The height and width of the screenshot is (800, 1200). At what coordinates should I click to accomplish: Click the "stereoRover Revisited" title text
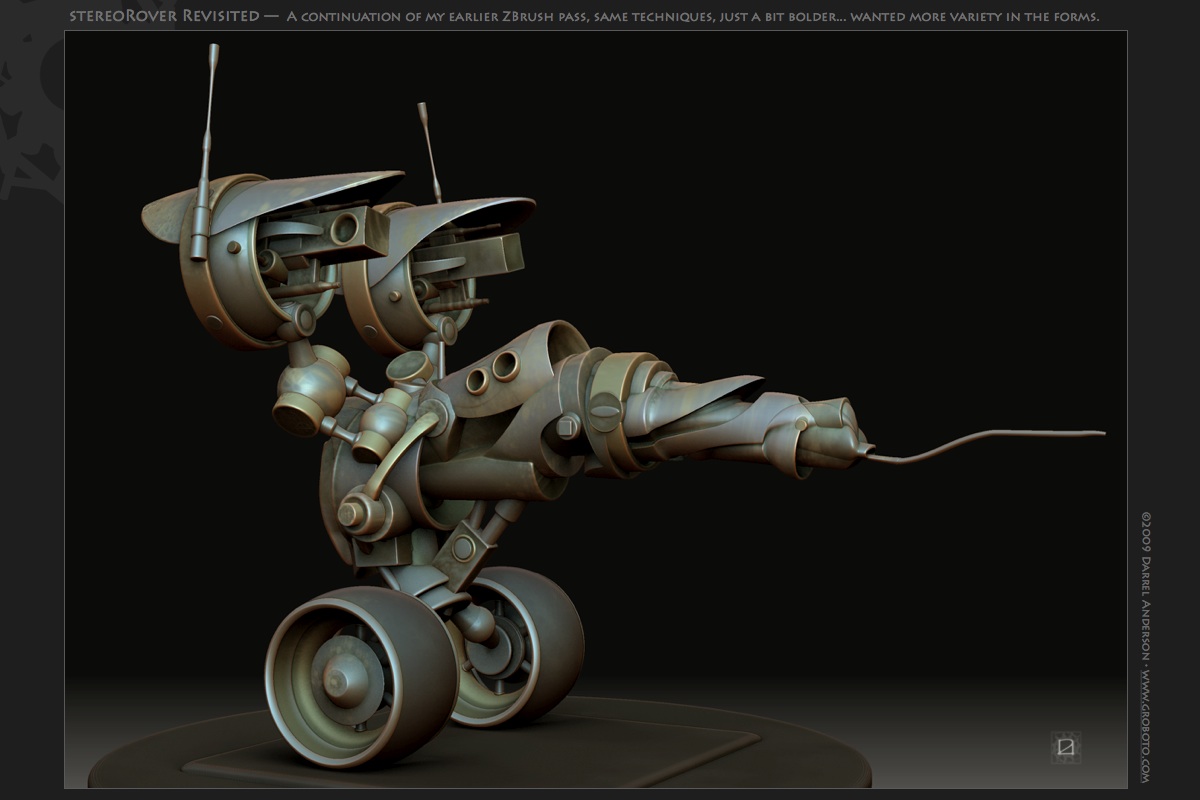click(164, 16)
